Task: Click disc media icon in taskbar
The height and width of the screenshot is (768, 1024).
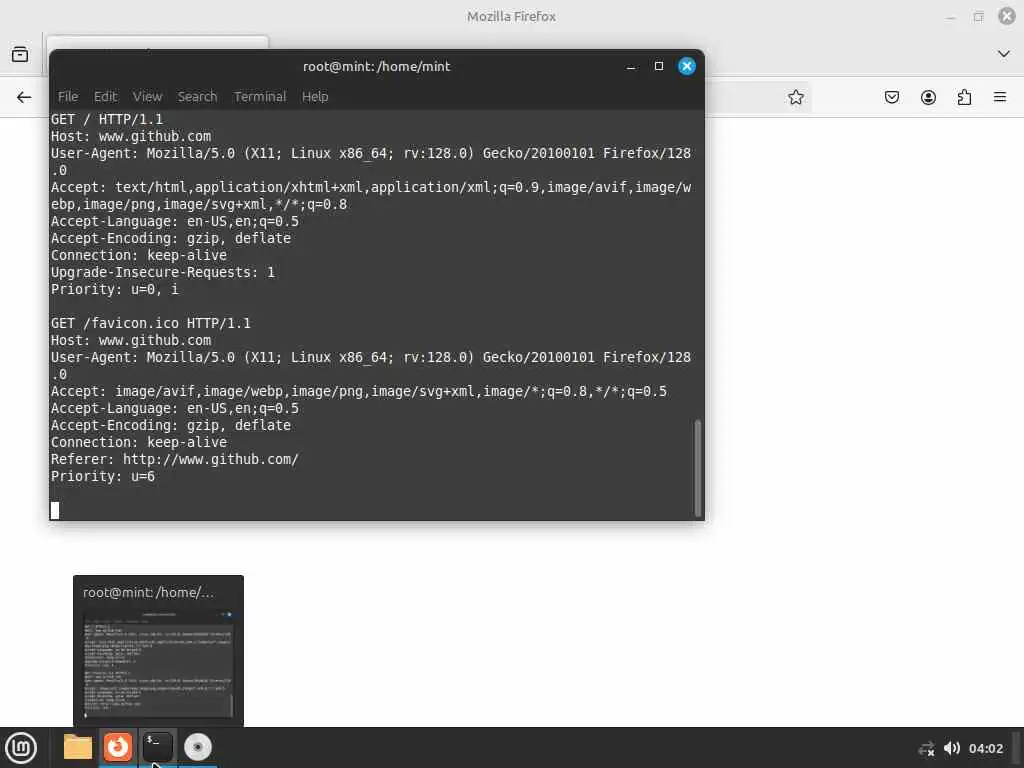Action: 198,747
